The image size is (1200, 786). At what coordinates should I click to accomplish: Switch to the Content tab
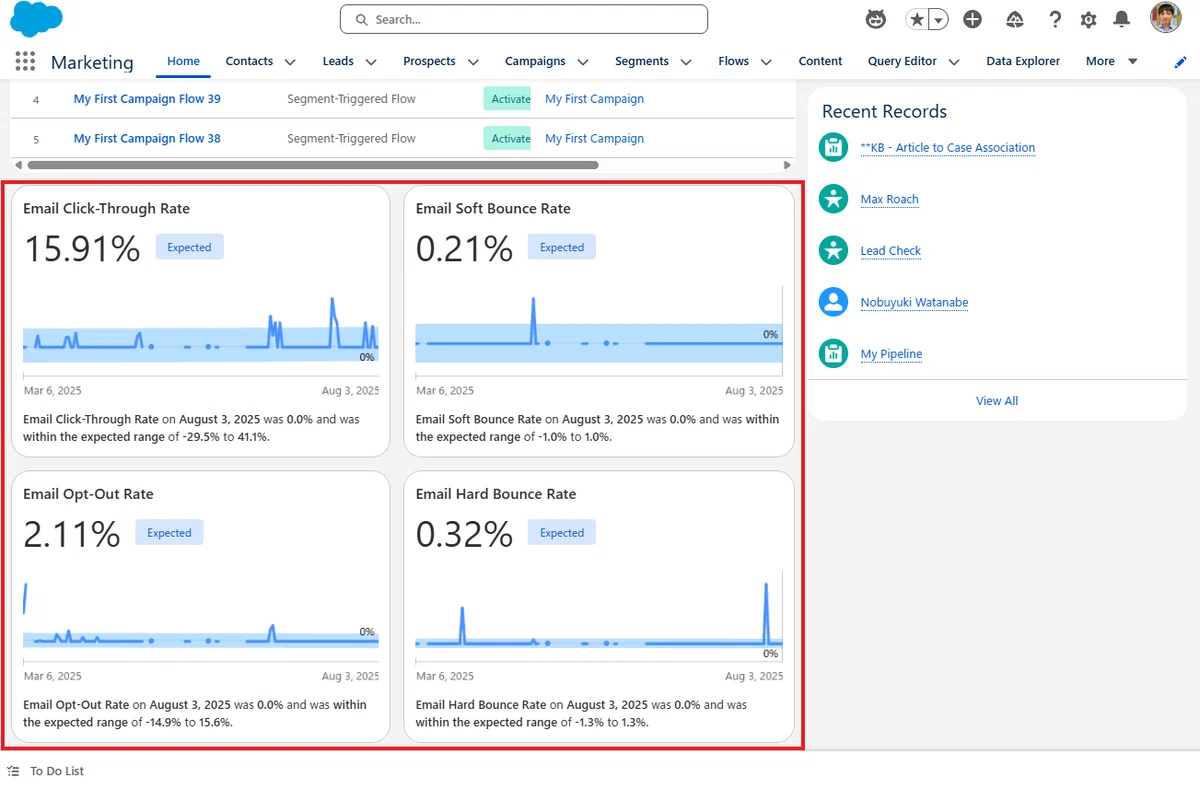coord(820,61)
